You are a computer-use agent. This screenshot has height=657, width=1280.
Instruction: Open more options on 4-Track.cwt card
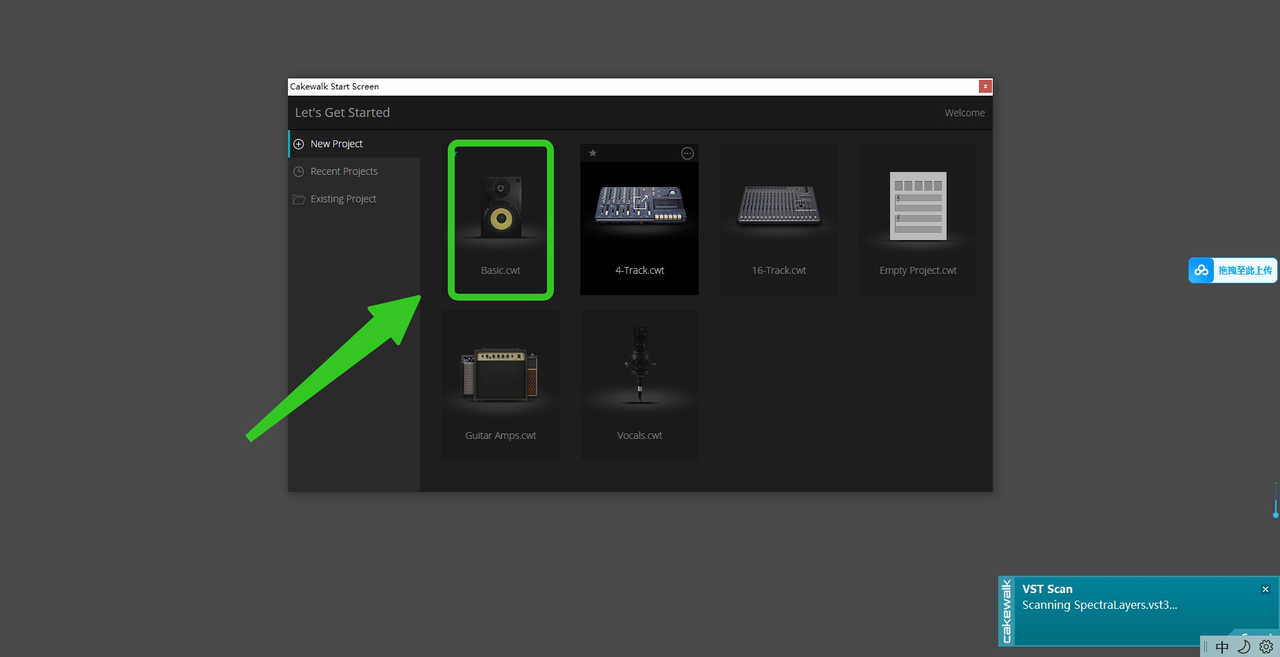tap(687, 153)
